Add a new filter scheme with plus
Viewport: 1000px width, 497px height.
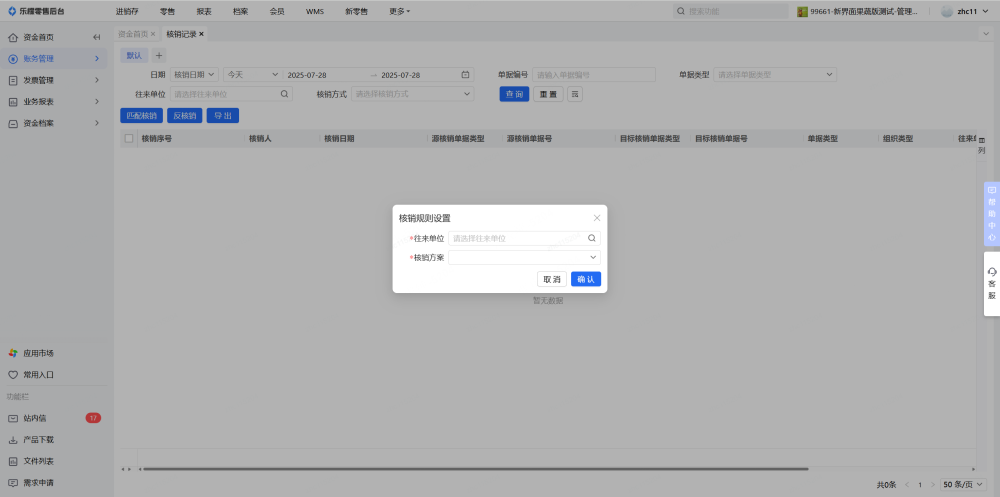pos(158,55)
